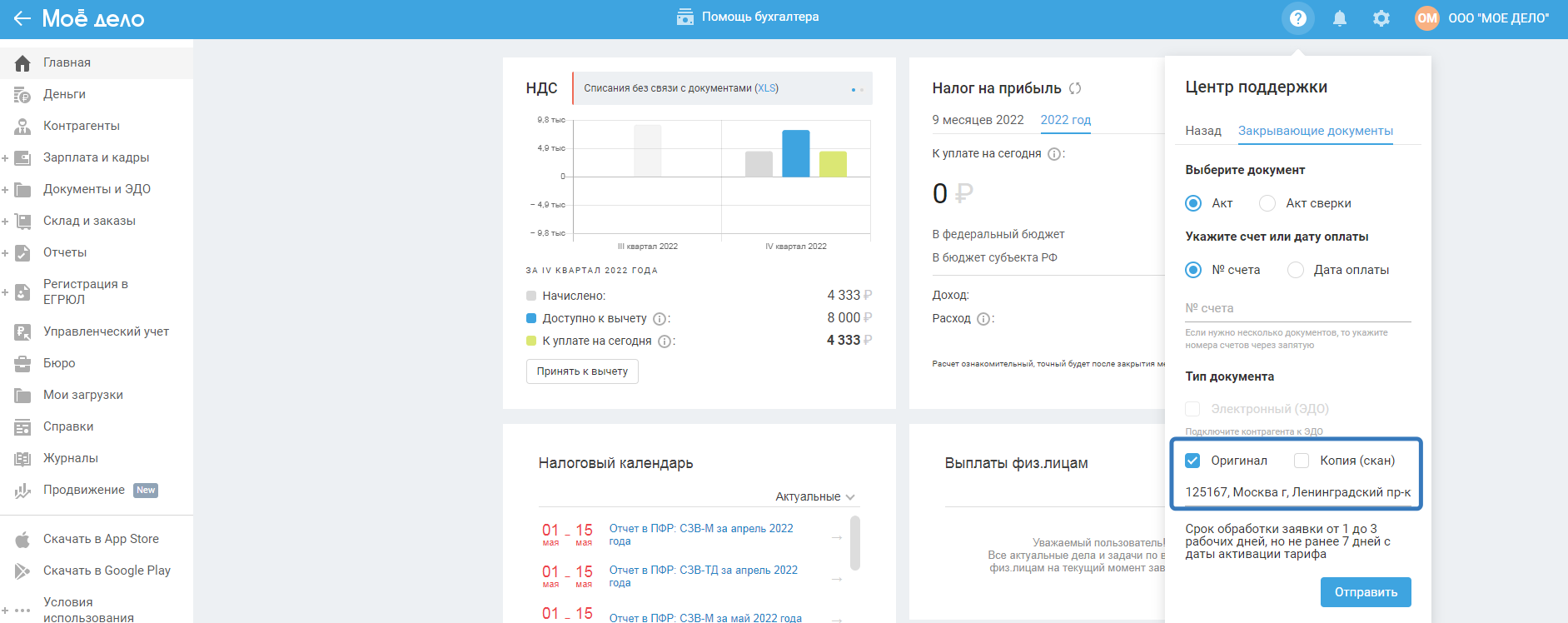Switch to 9 месяцев 2022 tab

(x=978, y=120)
